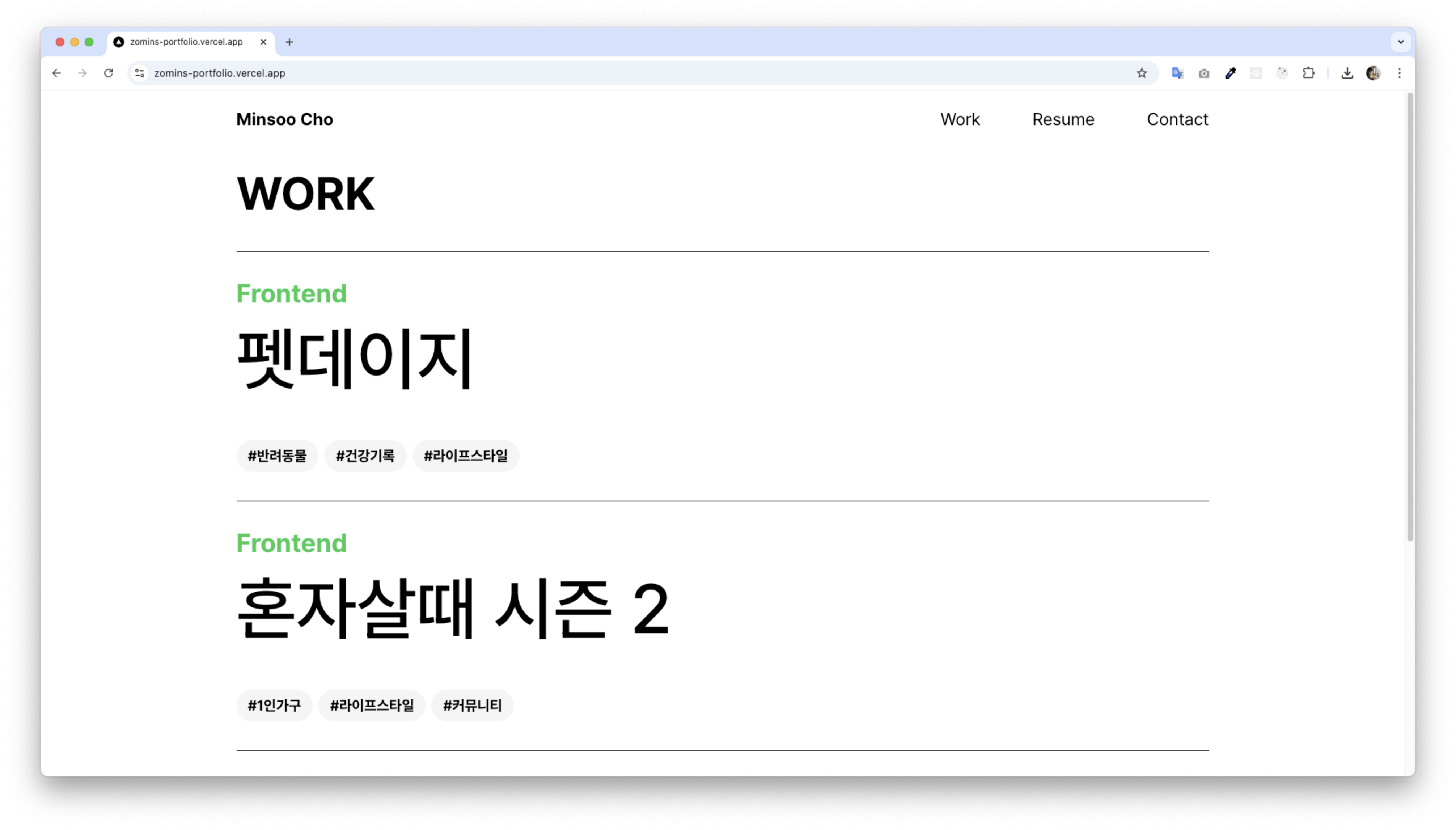
Task: Click the circular grey extension icon
Action: coord(1282,73)
